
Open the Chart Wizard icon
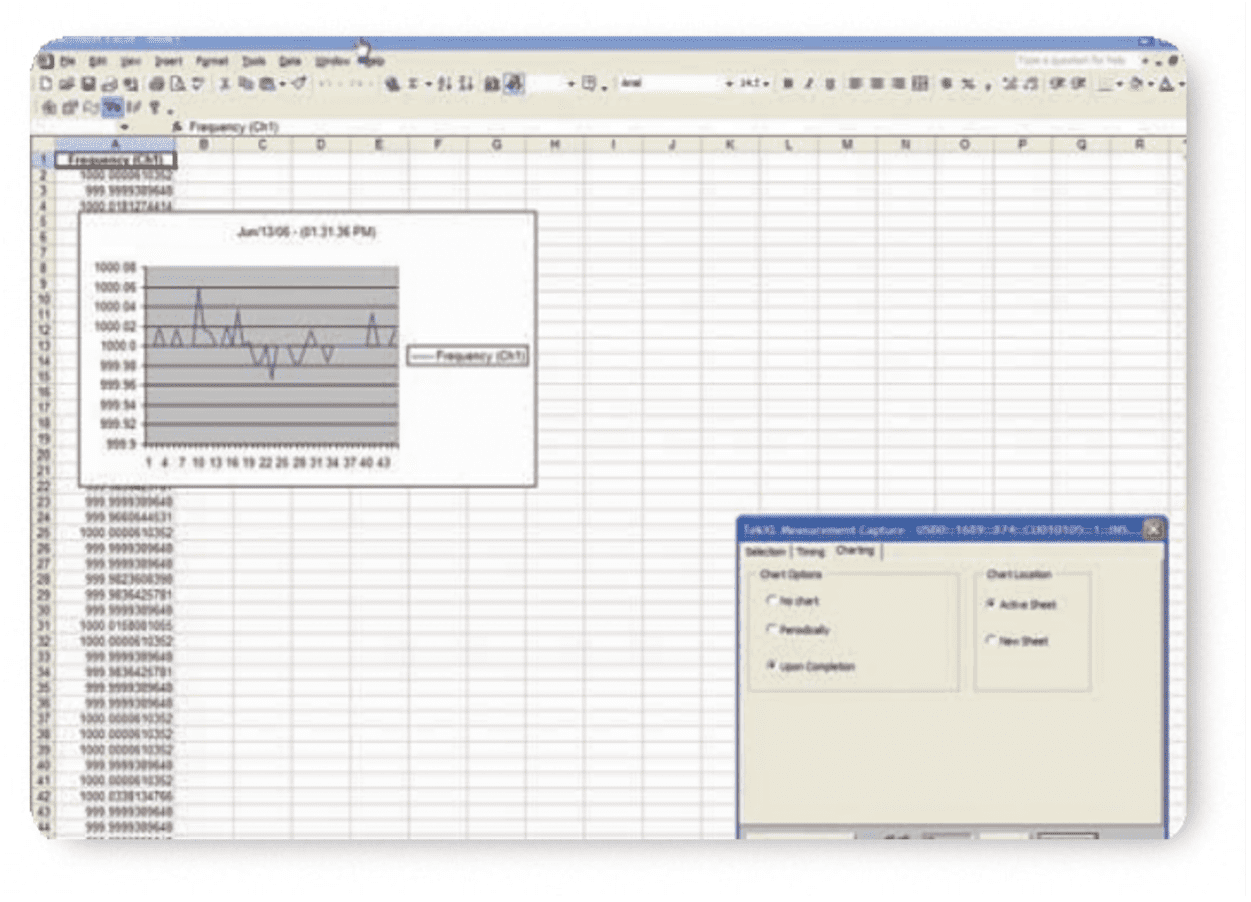click(x=492, y=85)
